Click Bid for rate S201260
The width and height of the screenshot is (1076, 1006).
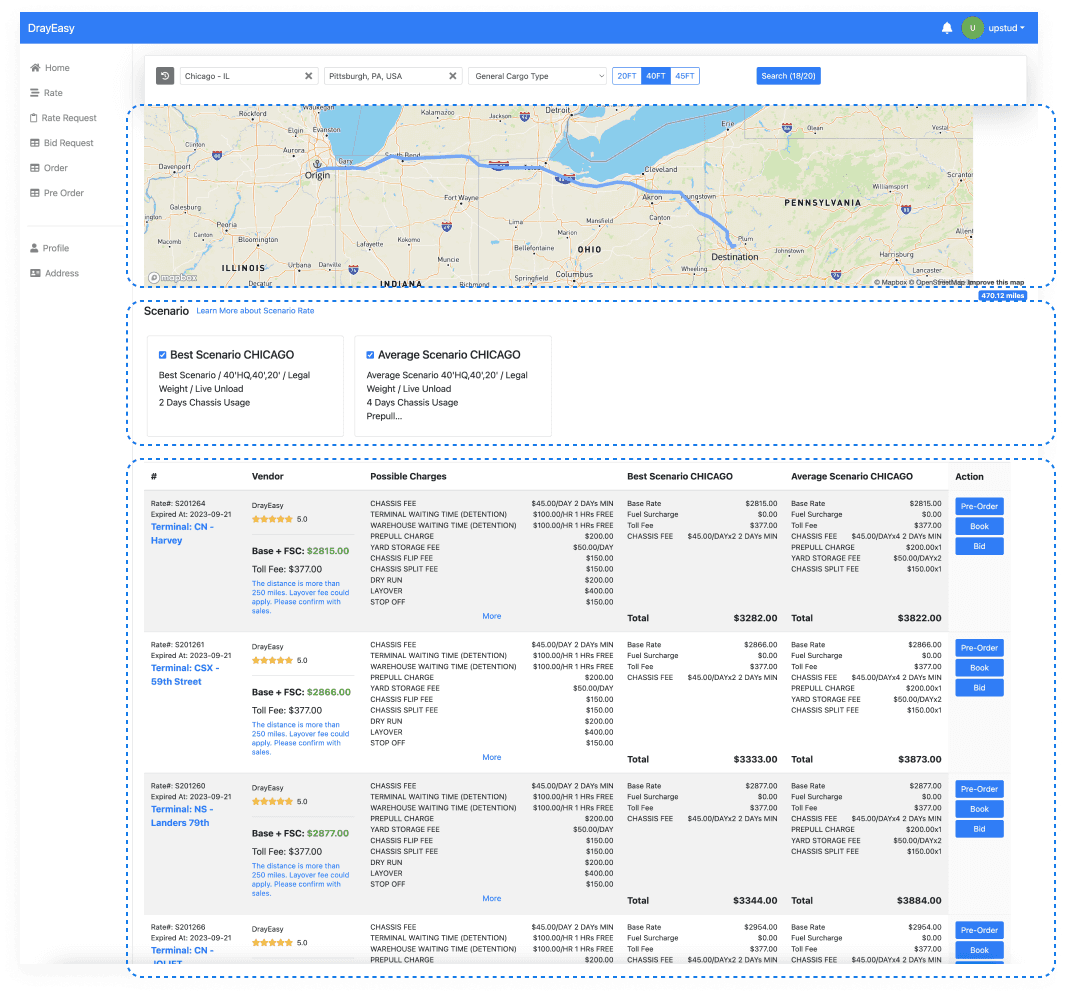point(979,829)
